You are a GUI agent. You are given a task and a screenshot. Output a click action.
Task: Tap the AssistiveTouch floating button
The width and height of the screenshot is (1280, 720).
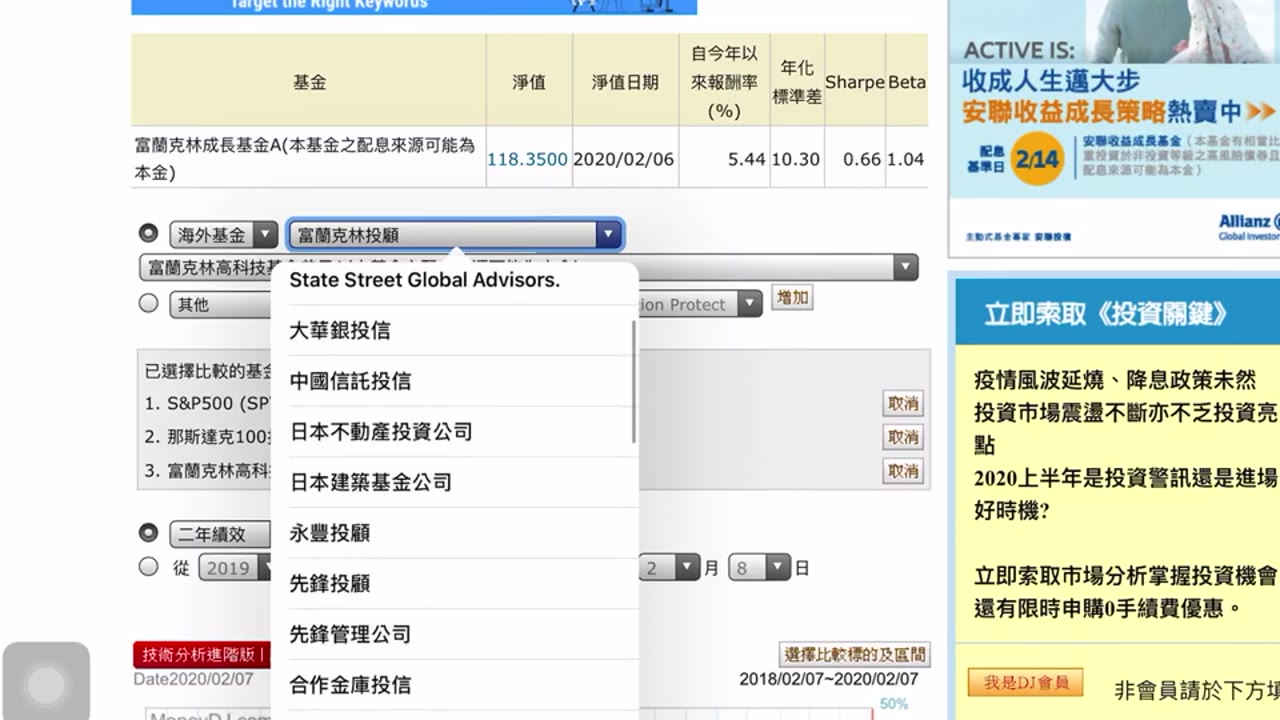coord(46,684)
